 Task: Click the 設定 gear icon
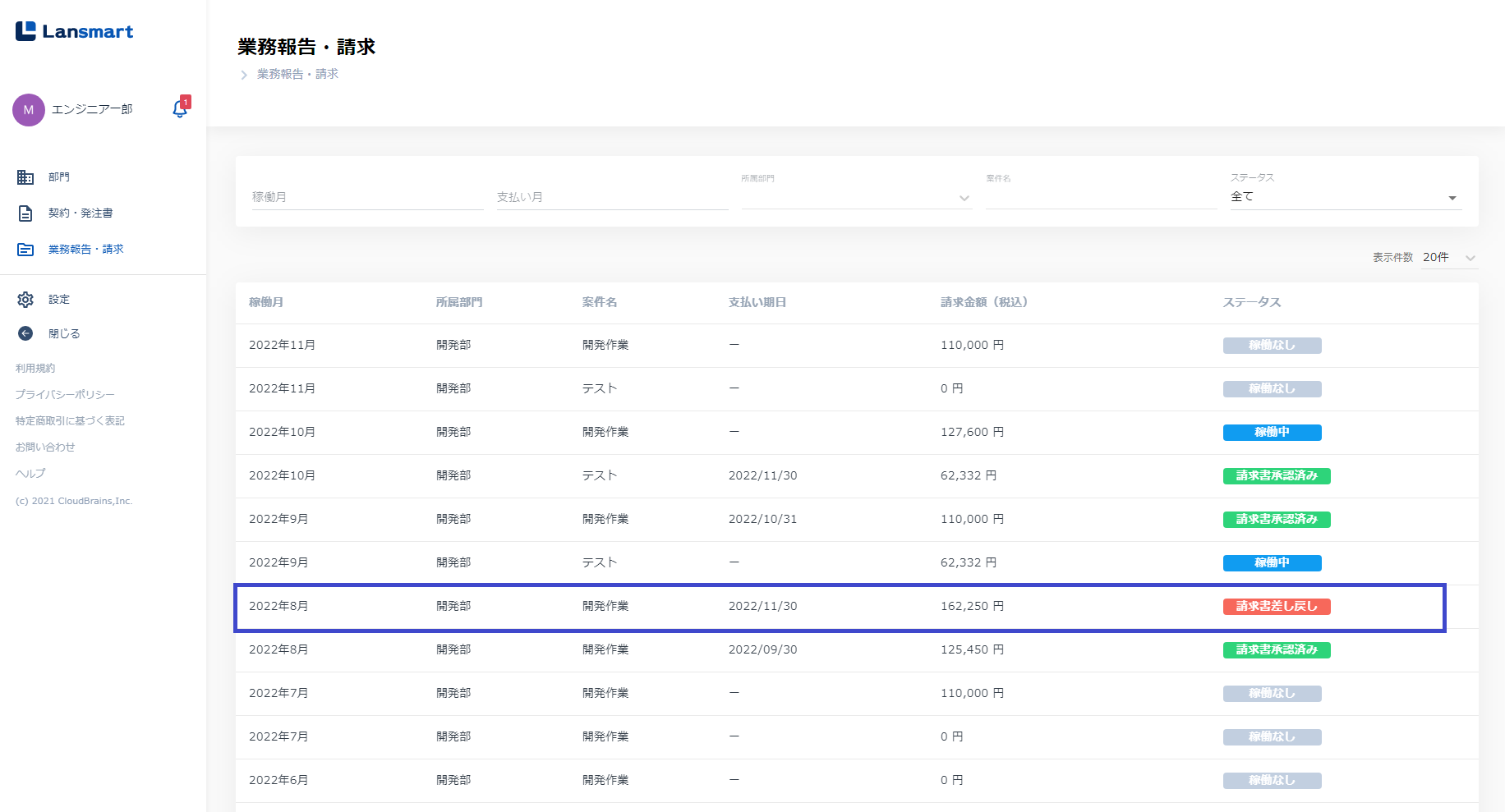tap(25, 300)
